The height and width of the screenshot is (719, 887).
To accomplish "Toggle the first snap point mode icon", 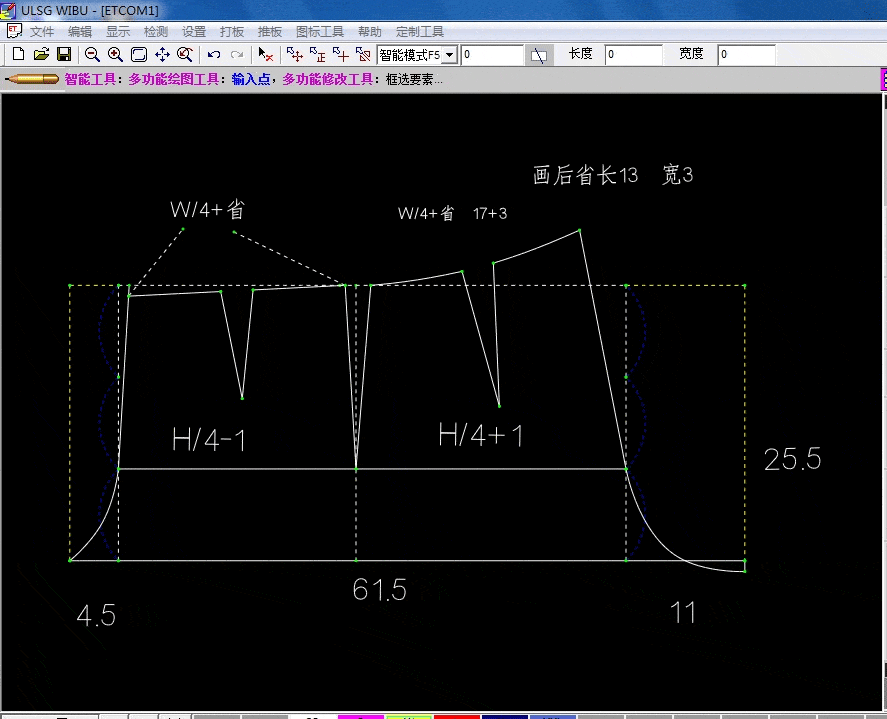I will pos(294,54).
